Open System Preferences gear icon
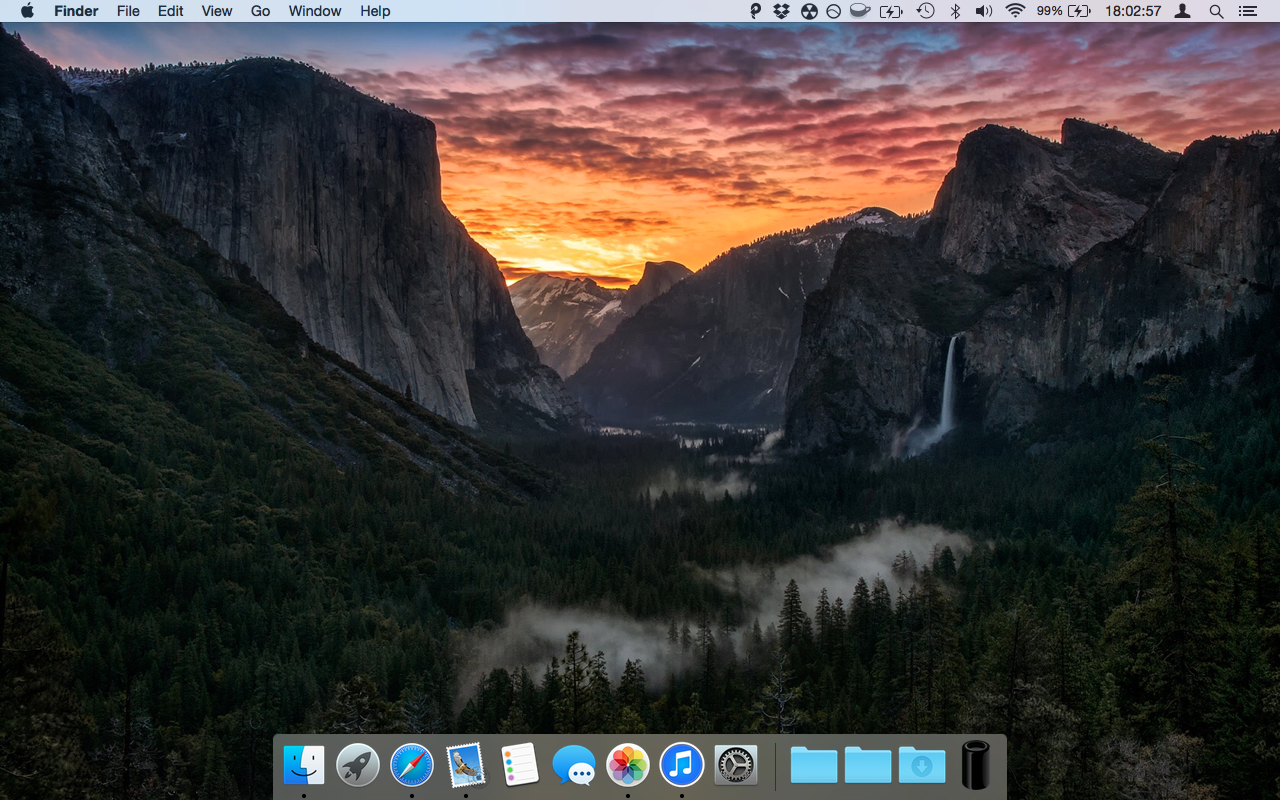The image size is (1280, 800). pos(736,765)
